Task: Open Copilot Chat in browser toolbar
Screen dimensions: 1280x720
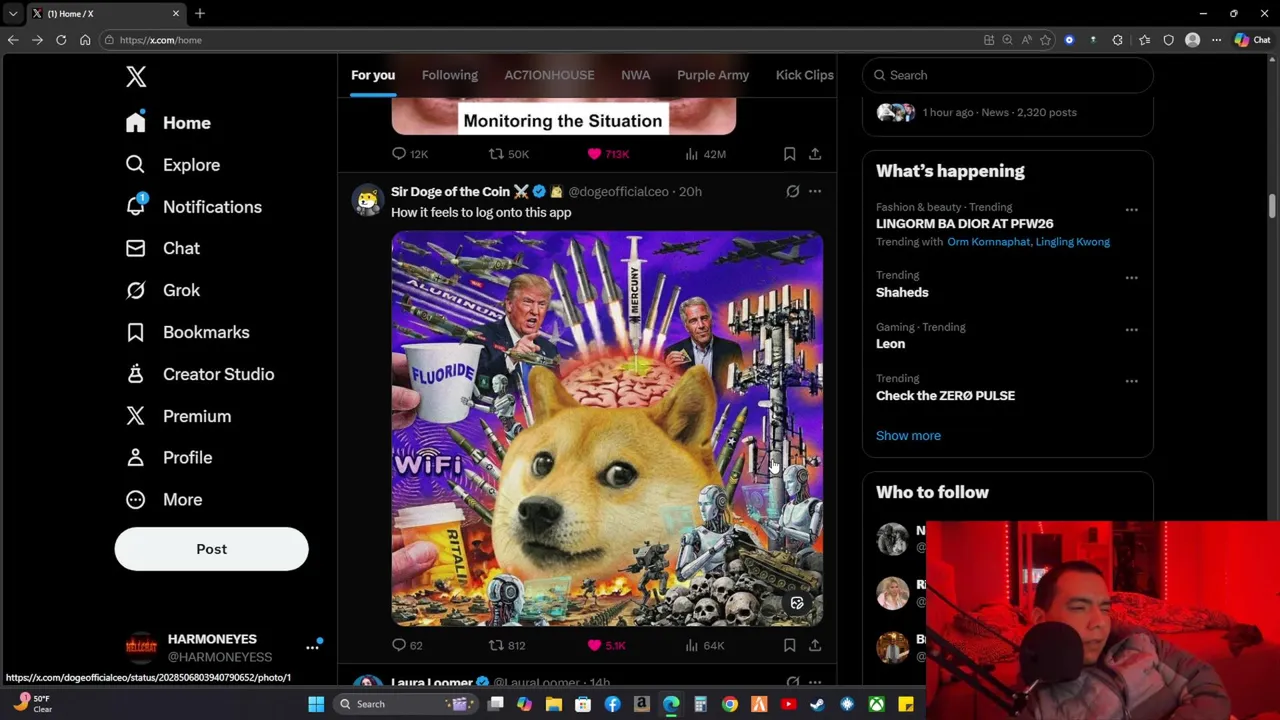Action: pos(1252,40)
